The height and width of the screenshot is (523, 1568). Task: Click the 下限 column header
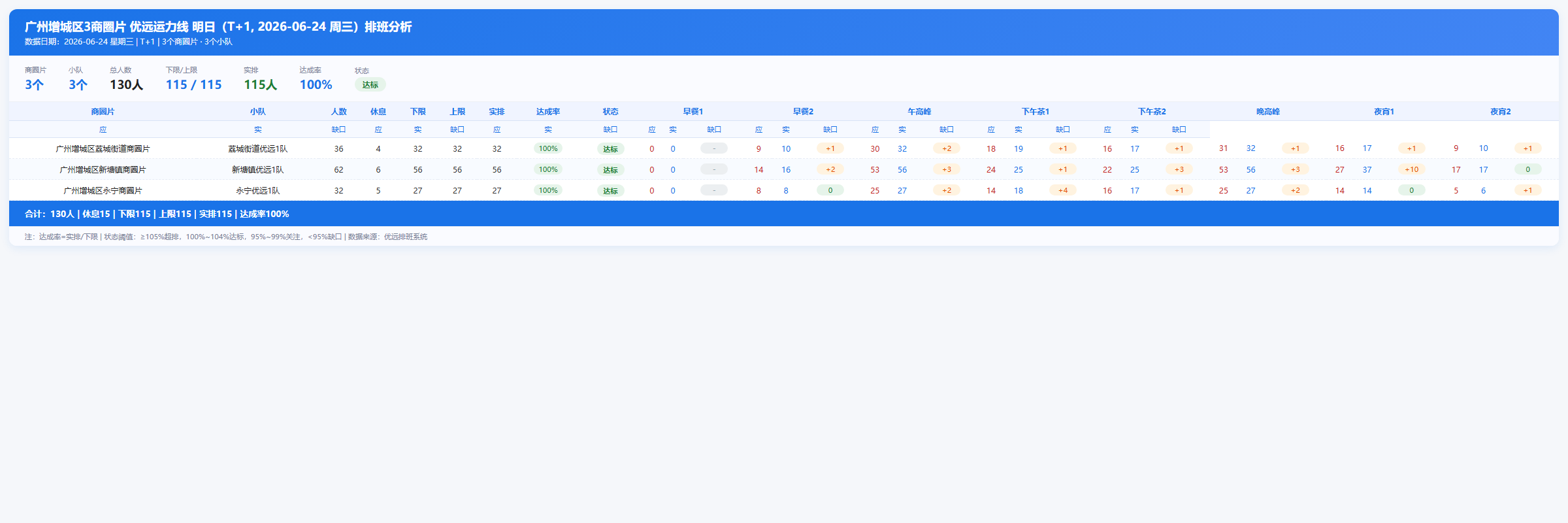(418, 112)
